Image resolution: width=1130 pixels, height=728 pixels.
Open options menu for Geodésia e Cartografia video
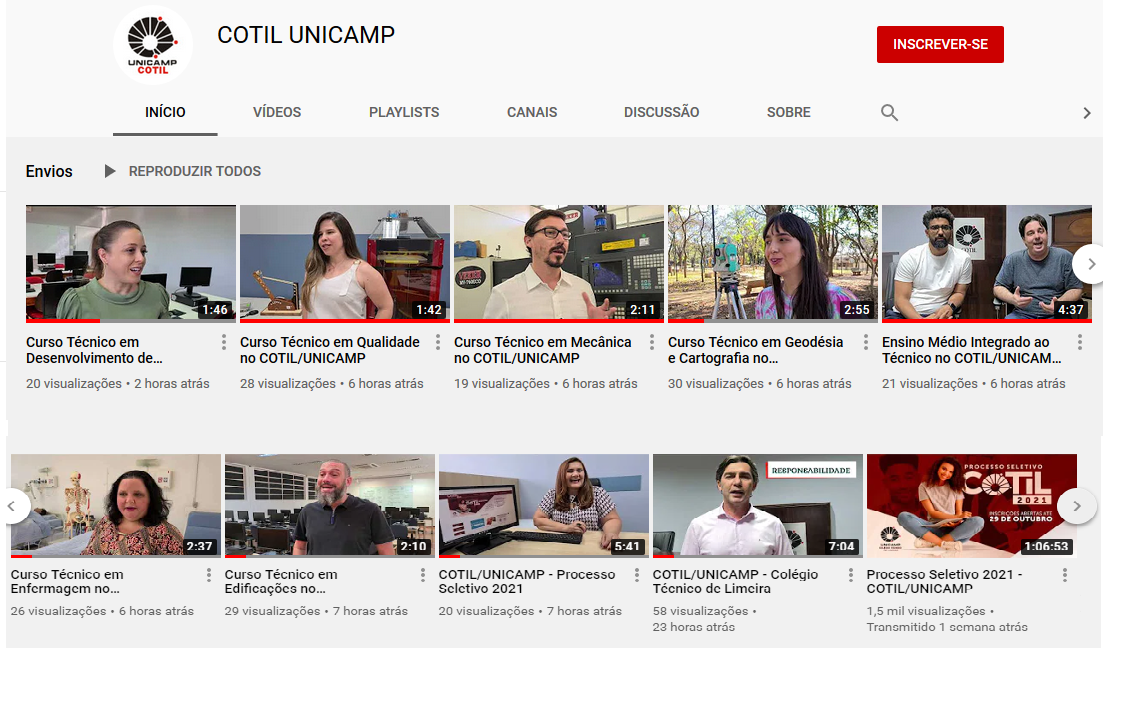click(866, 342)
